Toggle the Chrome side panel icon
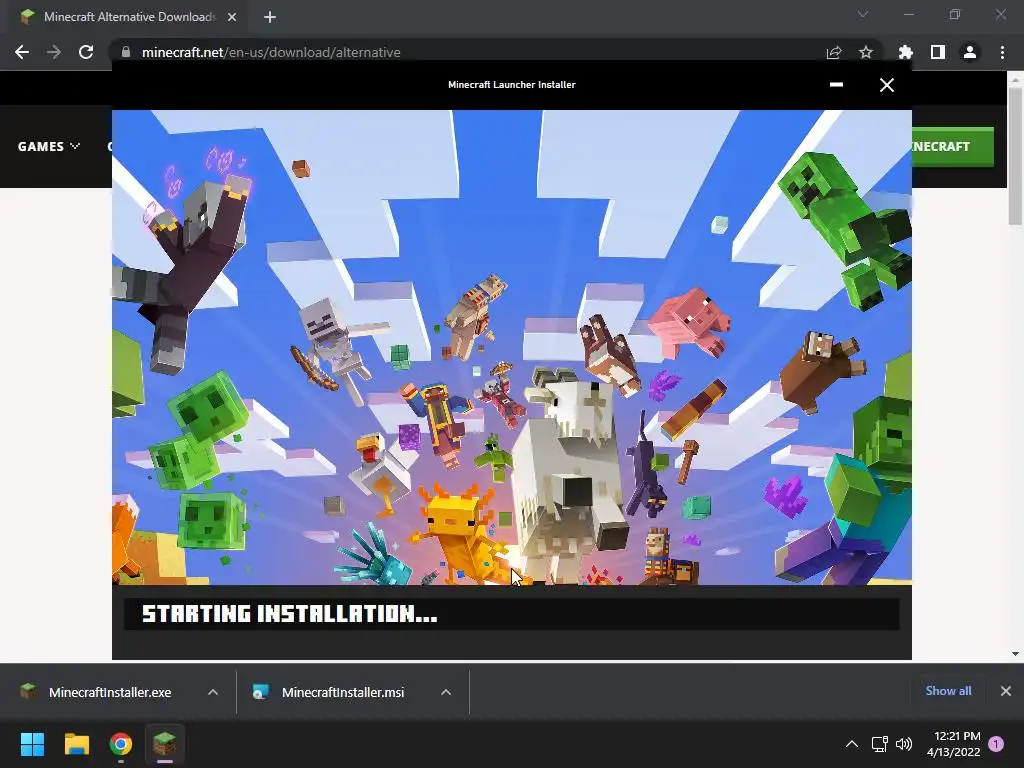The width and height of the screenshot is (1024, 768). tap(938, 52)
